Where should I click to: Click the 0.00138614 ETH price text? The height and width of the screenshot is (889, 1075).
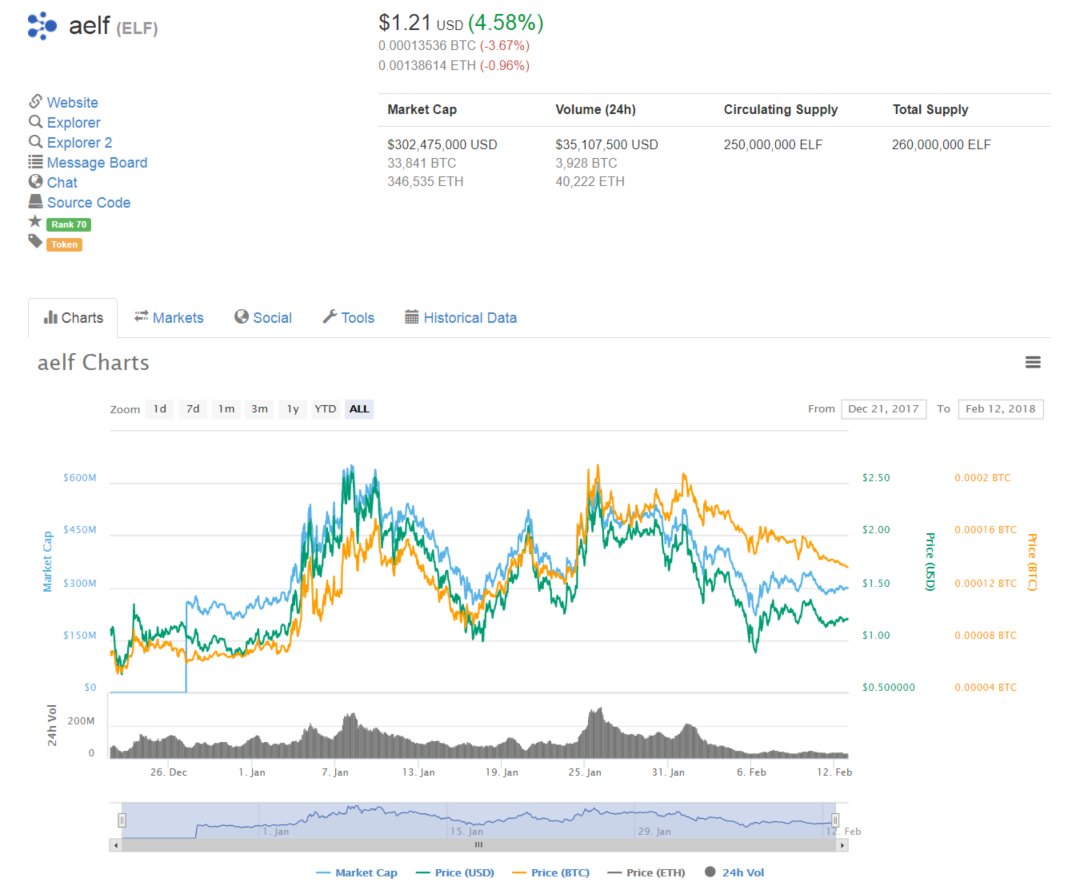(427, 66)
